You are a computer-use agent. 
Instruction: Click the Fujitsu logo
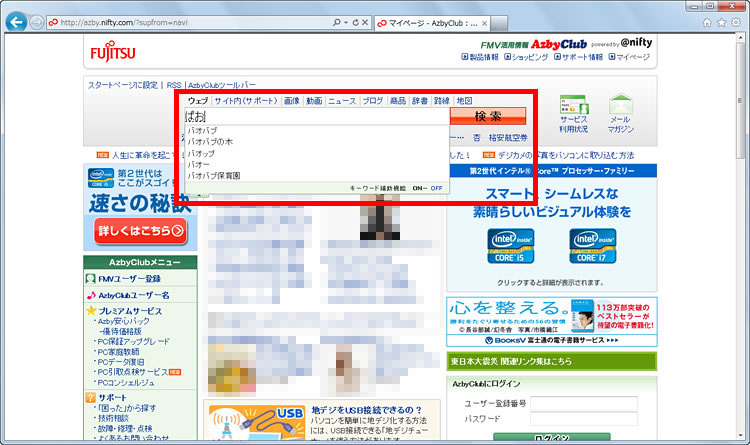click(113, 53)
